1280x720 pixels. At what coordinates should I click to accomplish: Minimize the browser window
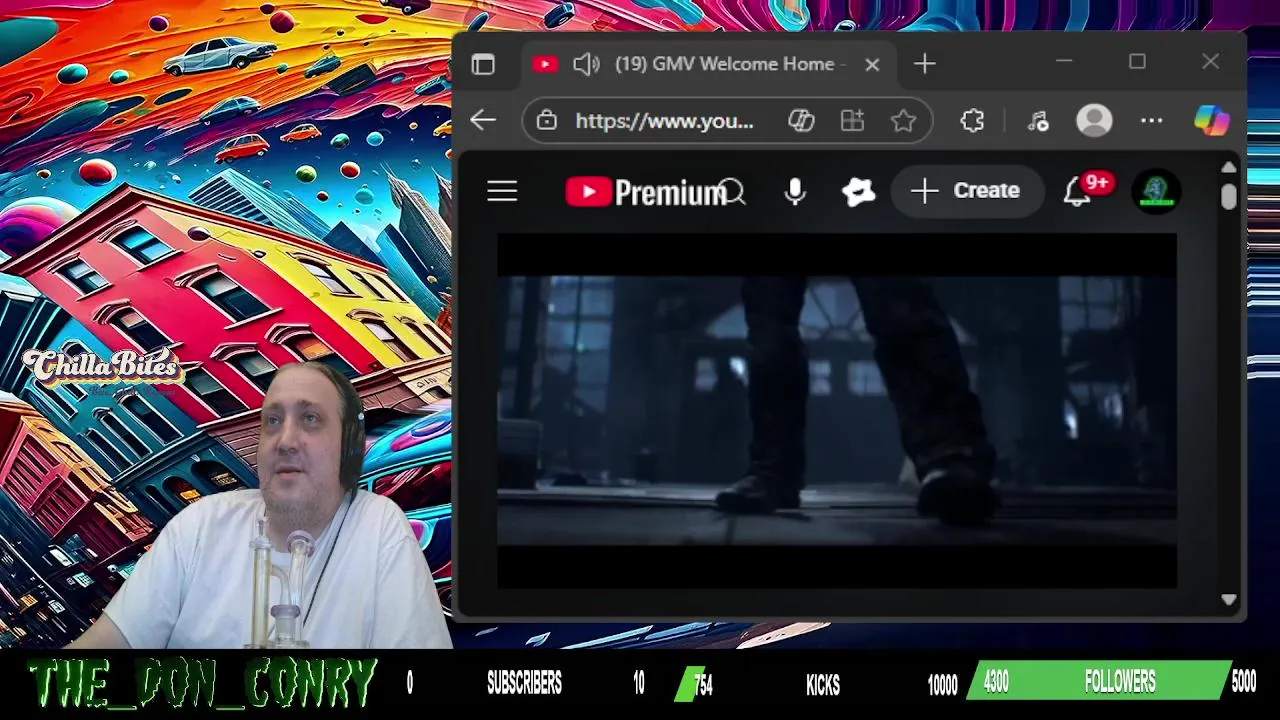(x=1064, y=62)
